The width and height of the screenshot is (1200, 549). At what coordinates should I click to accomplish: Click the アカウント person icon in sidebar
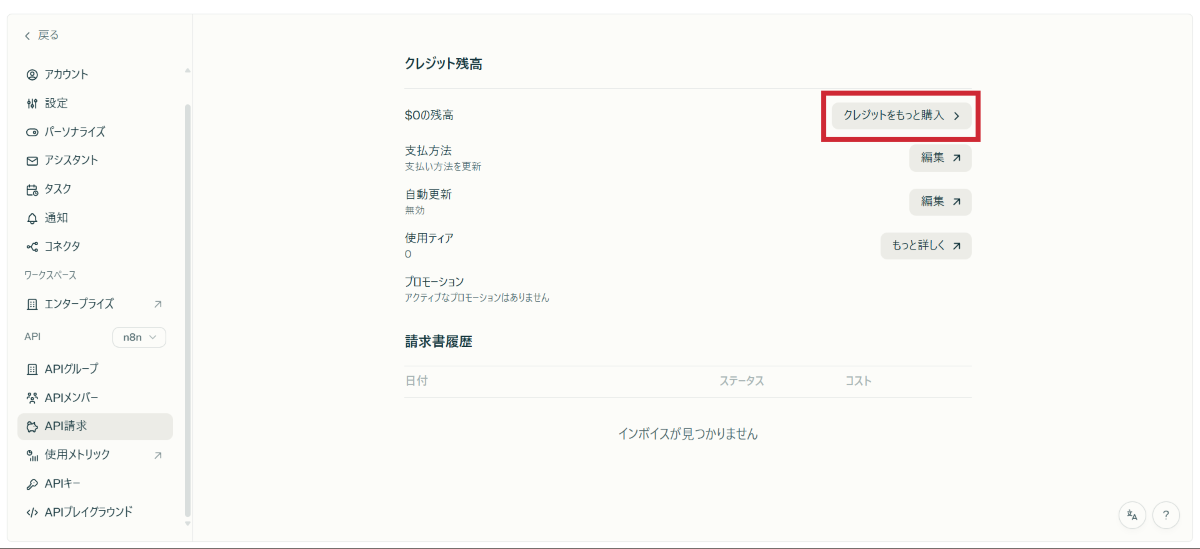point(32,74)
